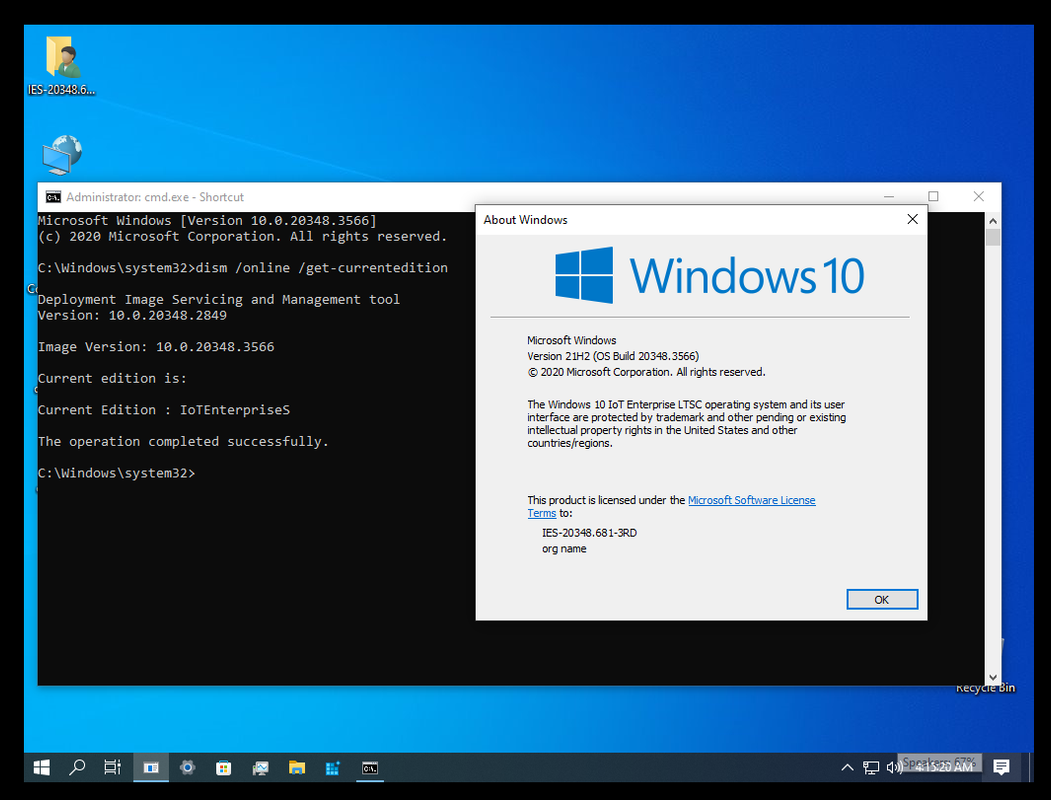Image resolution: width=1051 pixels, height=800 pixels.
Task: Open the network status tray icon
Action: click(871, 768)
